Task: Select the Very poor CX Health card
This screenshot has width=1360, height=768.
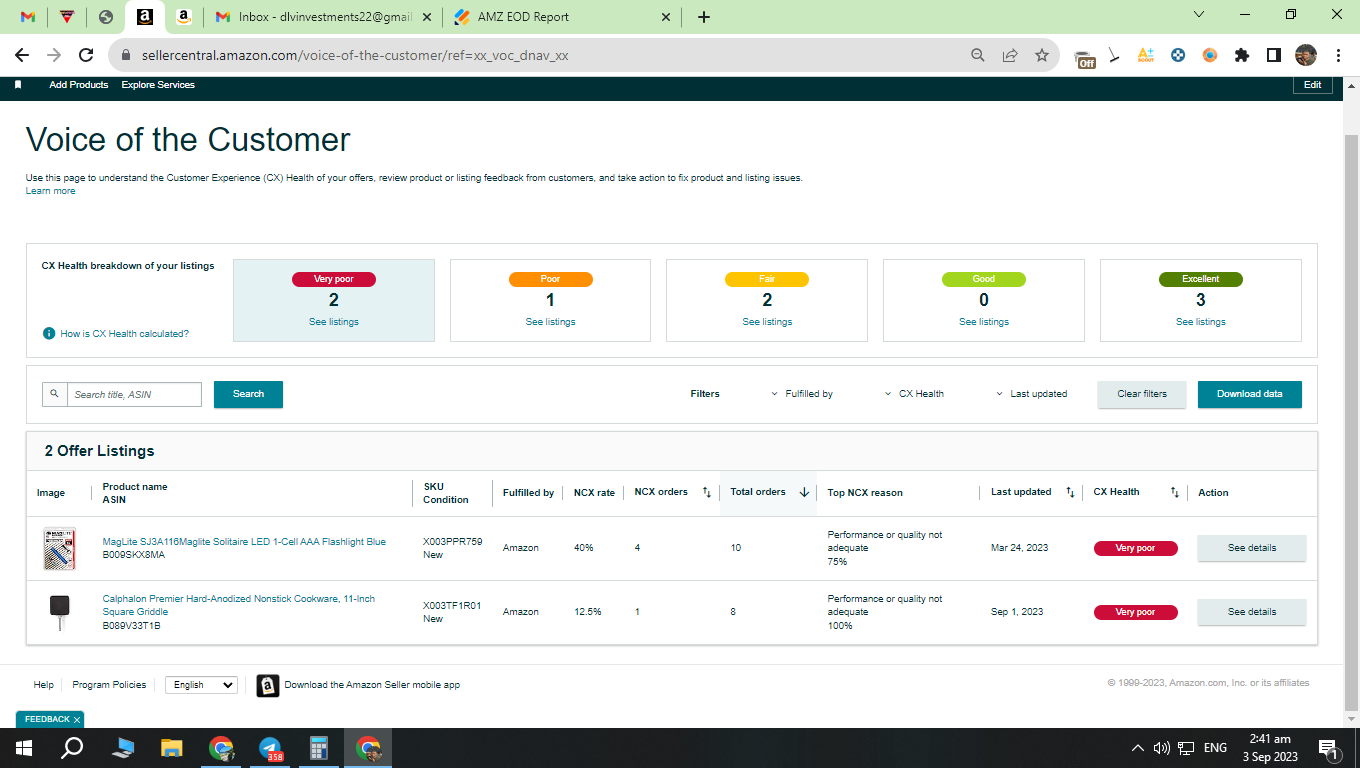Action: point(334,300)
